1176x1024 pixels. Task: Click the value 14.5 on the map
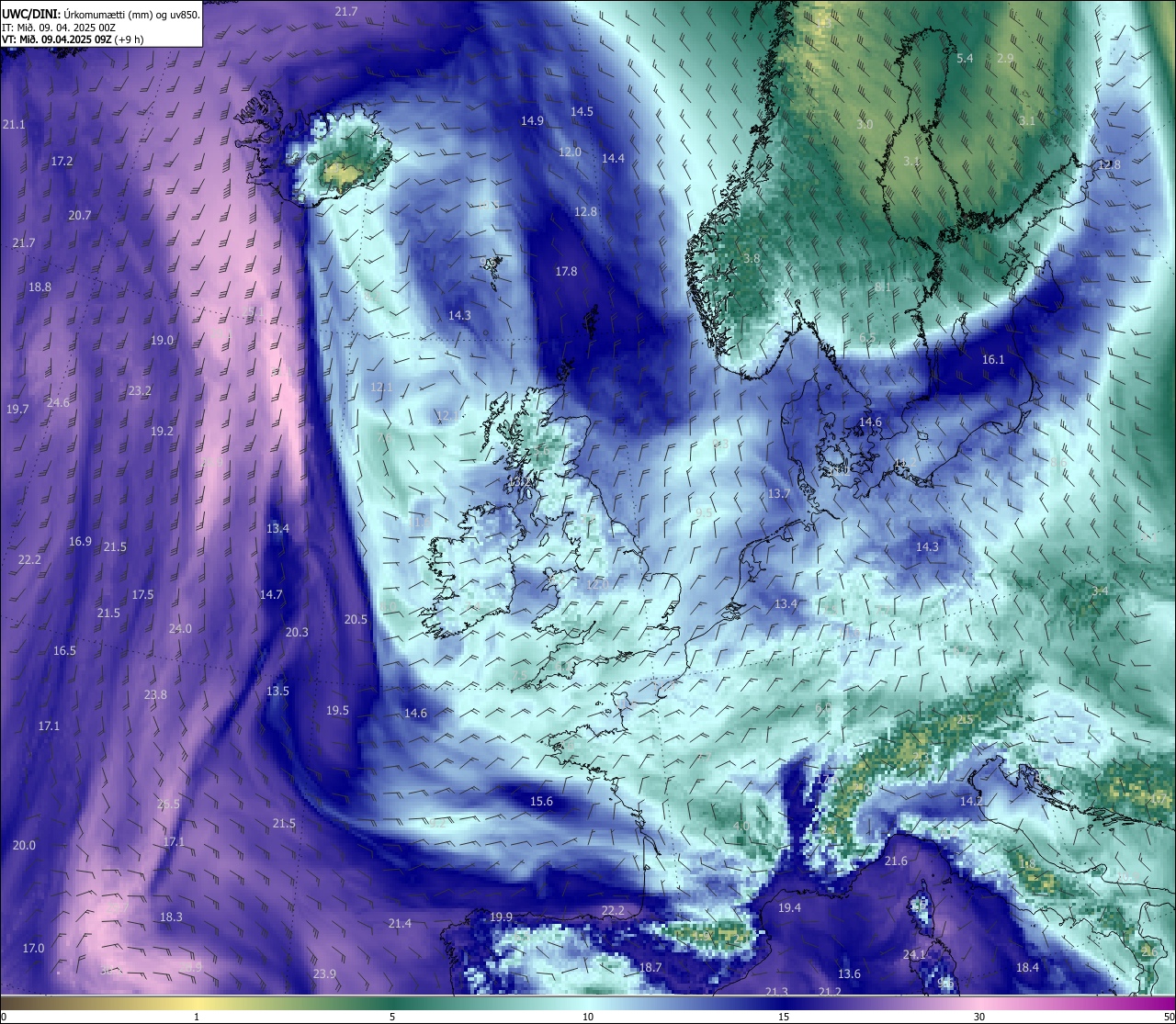click(x=582, y=111)
